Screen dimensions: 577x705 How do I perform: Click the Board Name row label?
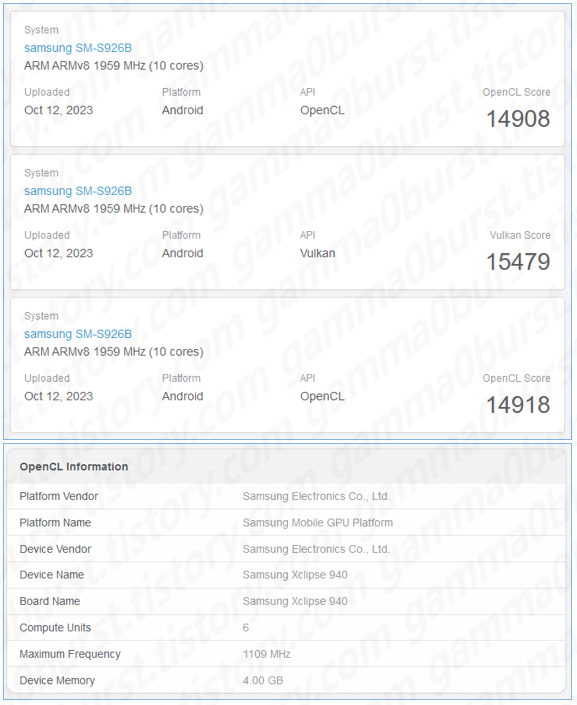pyautogui.click(x=49, y=602)
